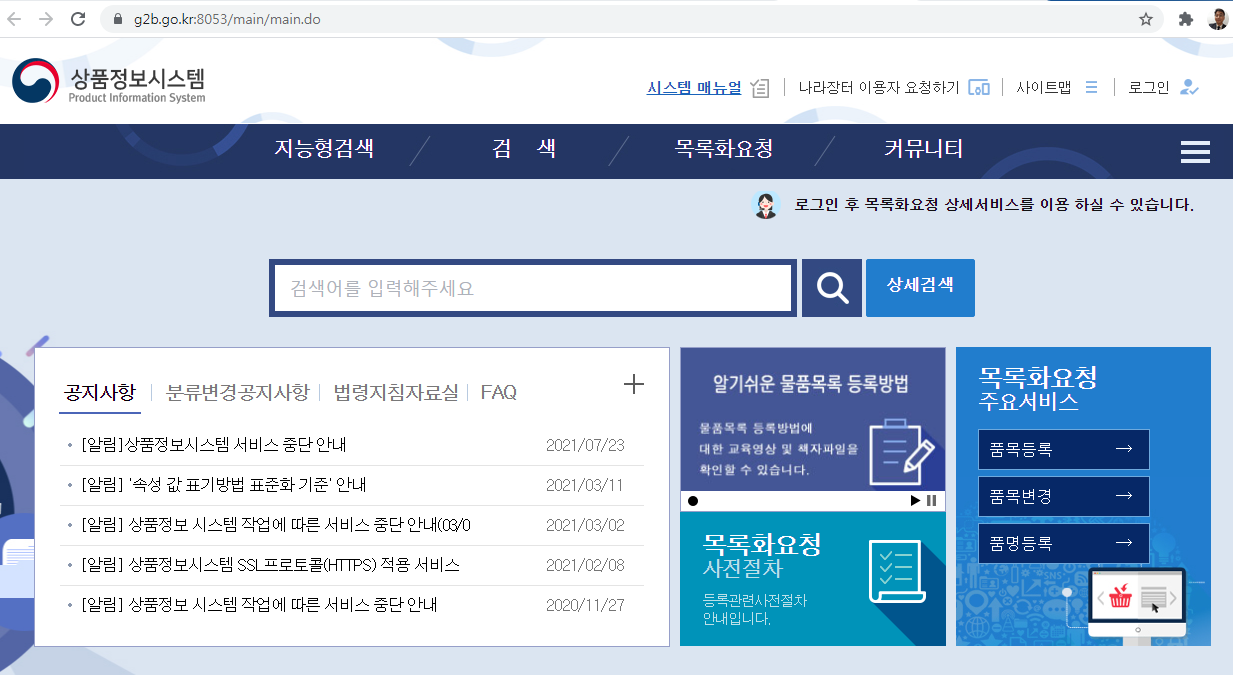Open the browser extensions puzzle icon
This screenshot has height=675, width=1233.
1186,19
